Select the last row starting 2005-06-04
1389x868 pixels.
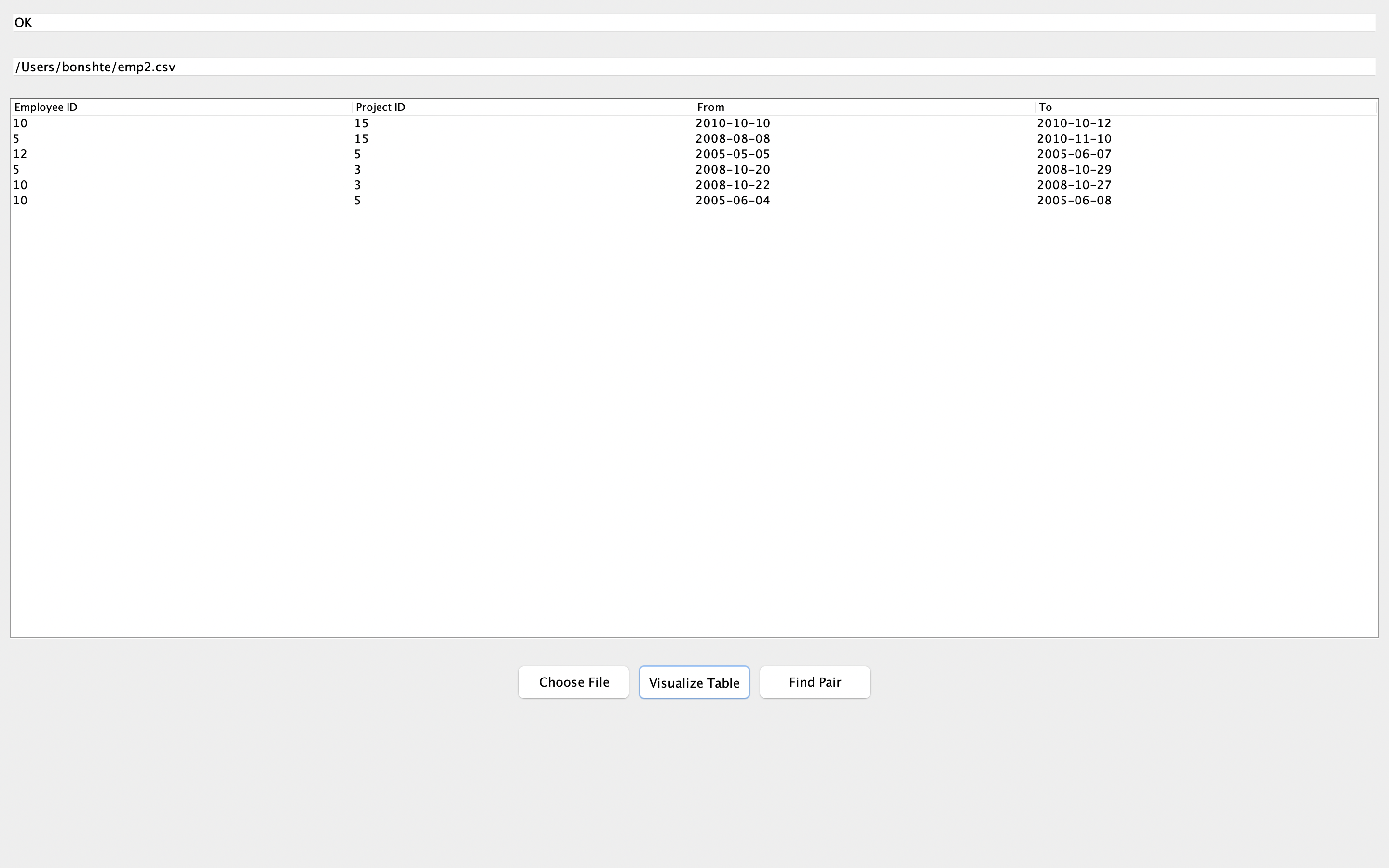344,200
